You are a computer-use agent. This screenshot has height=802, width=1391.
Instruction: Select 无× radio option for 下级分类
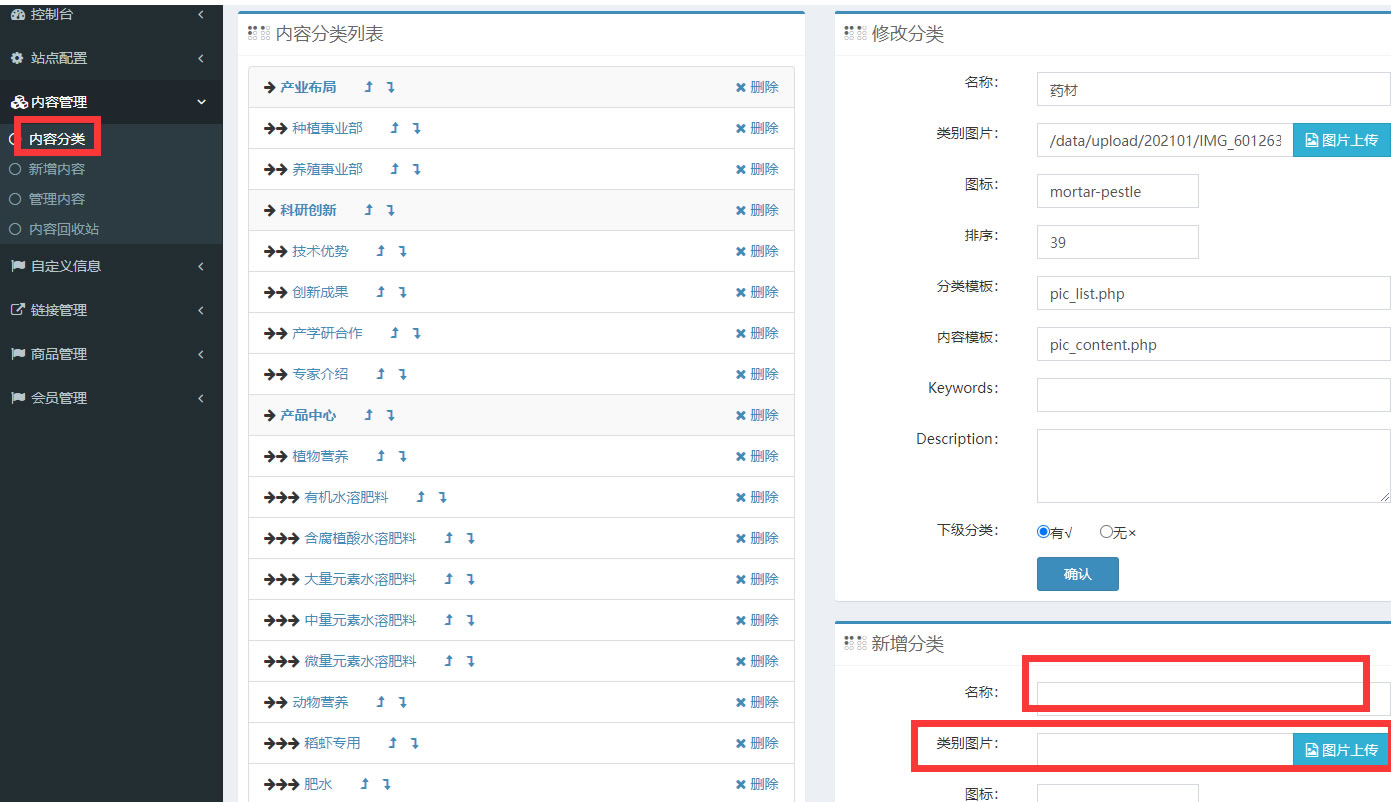[x=1106, y=533]
